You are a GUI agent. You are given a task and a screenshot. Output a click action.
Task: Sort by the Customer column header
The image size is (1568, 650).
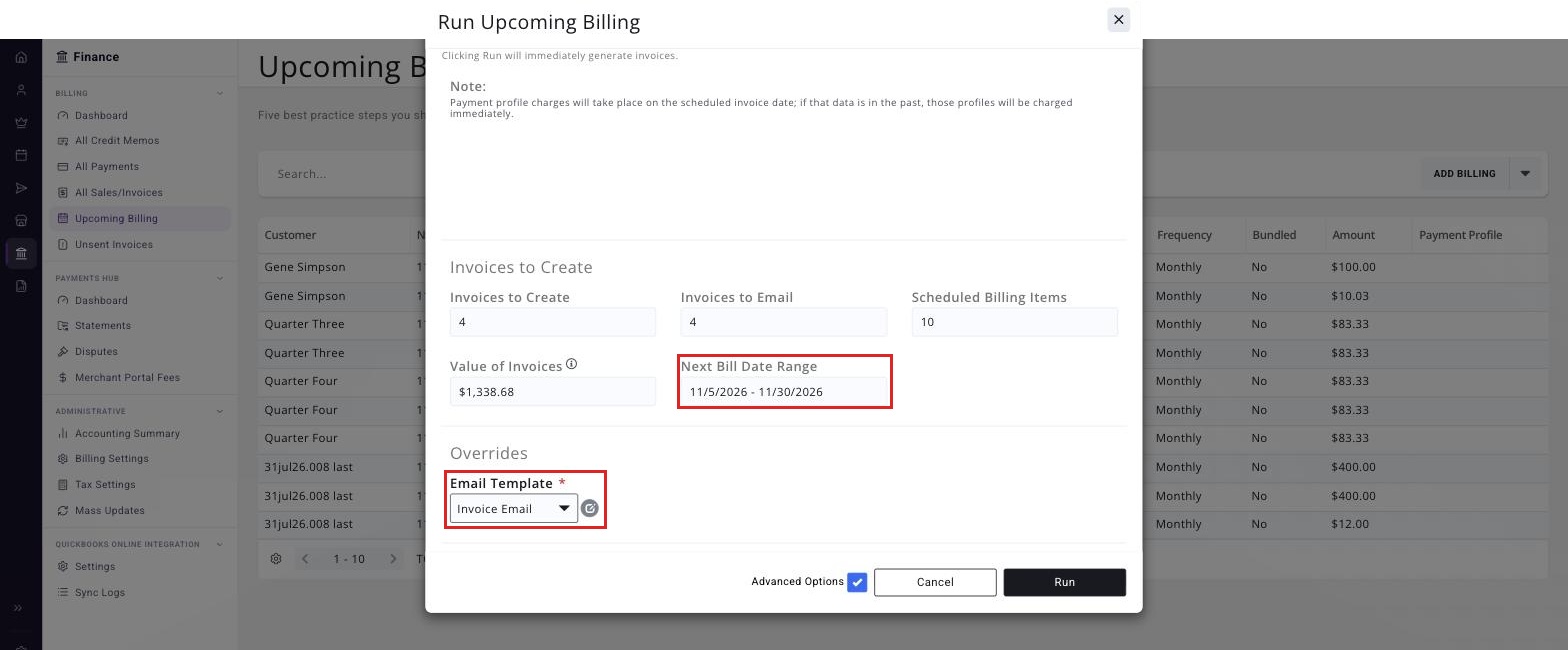290,235
